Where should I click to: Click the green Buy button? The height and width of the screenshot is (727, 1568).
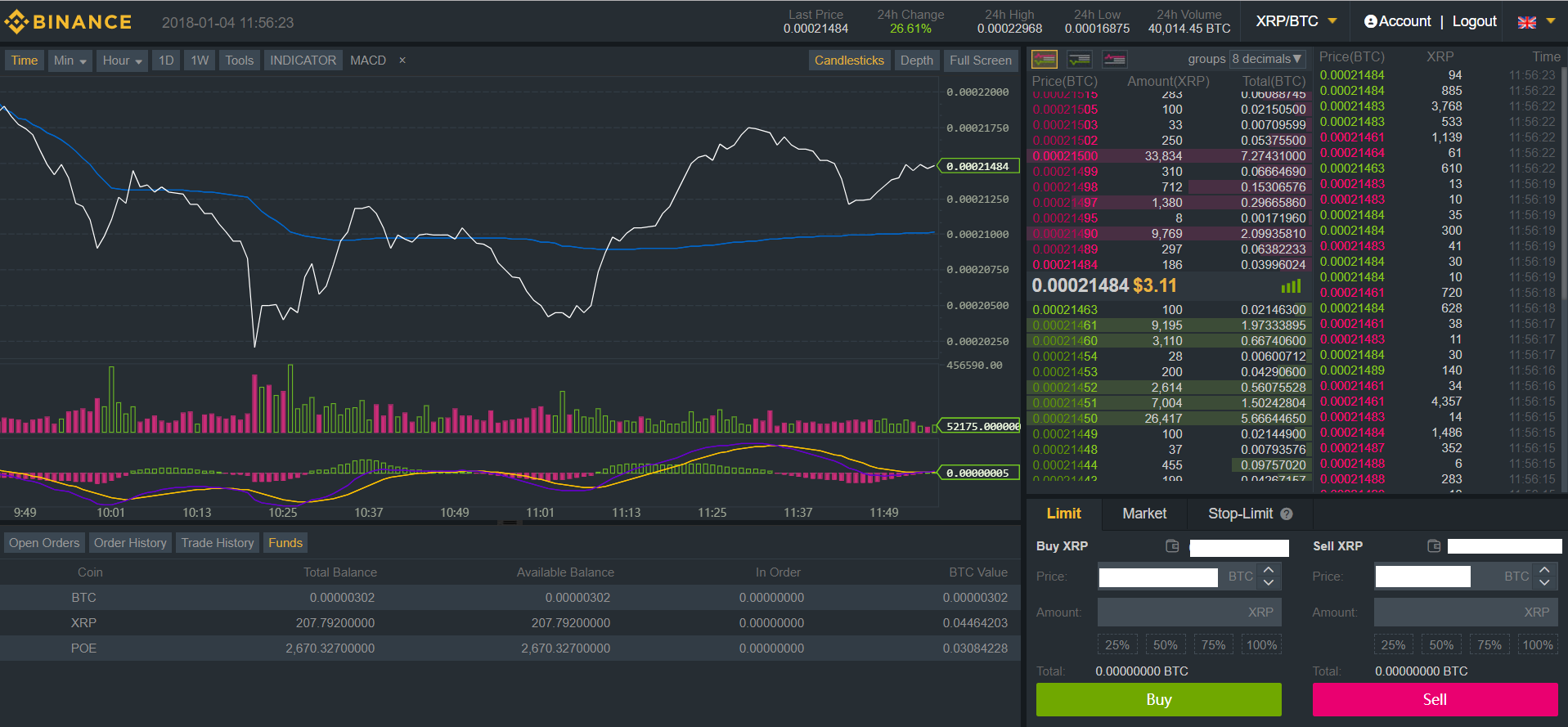pyautogui.click(x=1159, y=699)
